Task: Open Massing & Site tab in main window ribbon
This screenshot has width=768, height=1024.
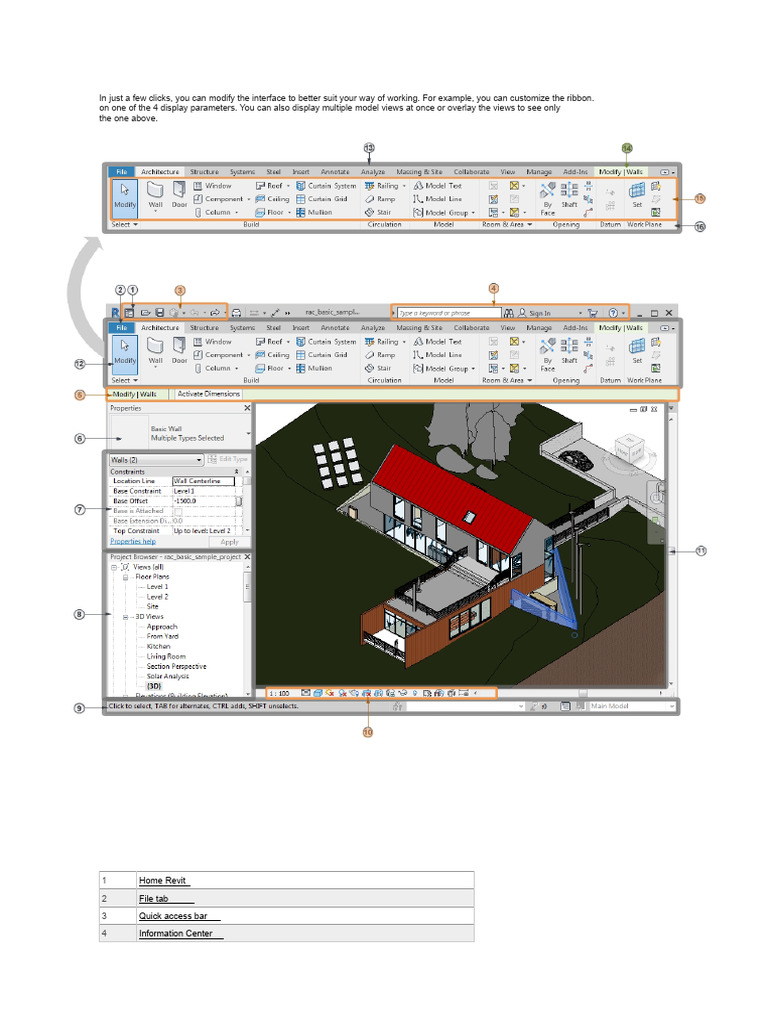Action: [x=419, y=328]
